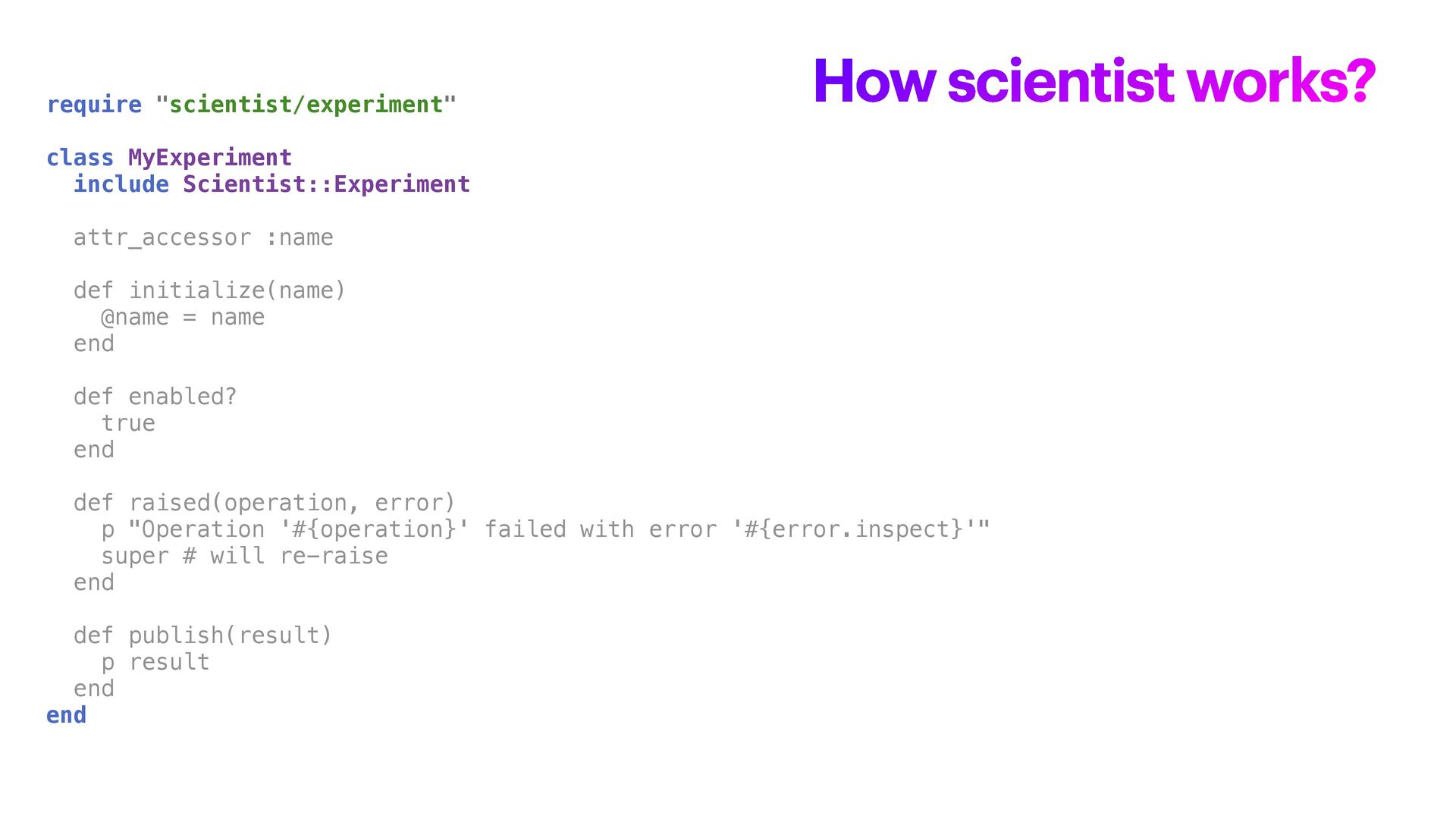Click the blue "include" keyword
This screenshot has width=1456, height=819.
[121, 184]
